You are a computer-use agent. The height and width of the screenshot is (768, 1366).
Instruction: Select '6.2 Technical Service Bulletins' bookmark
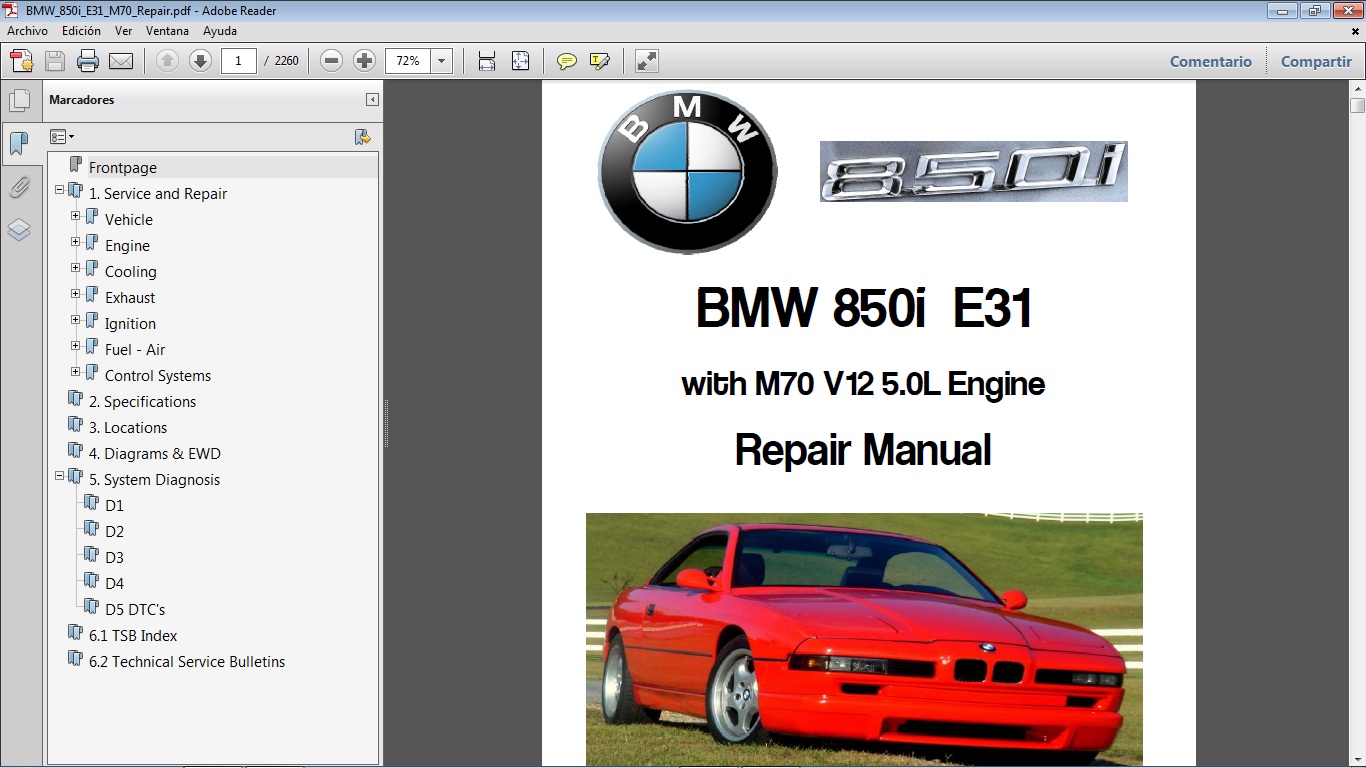click(187, 661)
